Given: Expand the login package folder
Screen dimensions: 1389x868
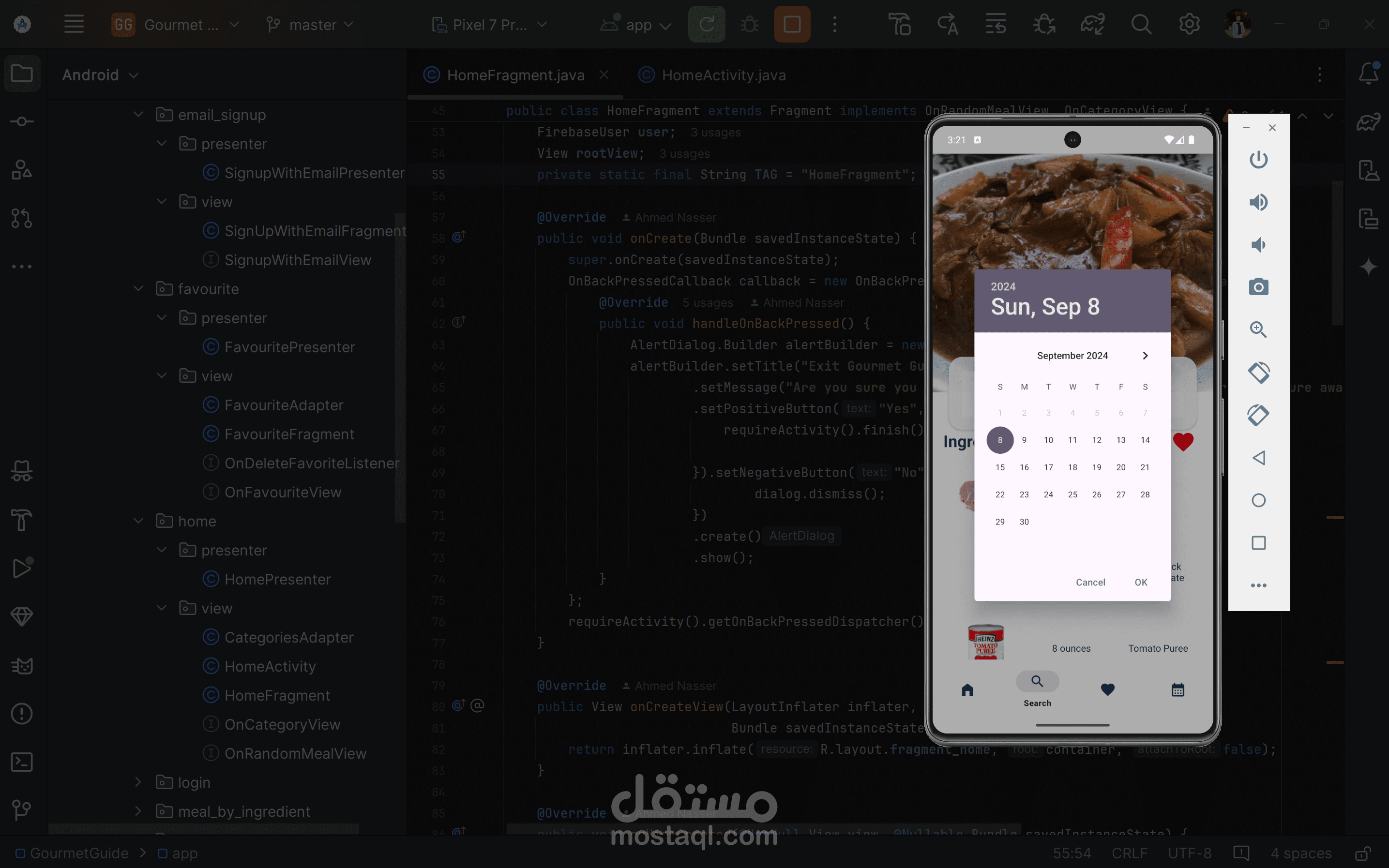Looking at the screenshot, I should pyautogui.click(x=138, y=782).
